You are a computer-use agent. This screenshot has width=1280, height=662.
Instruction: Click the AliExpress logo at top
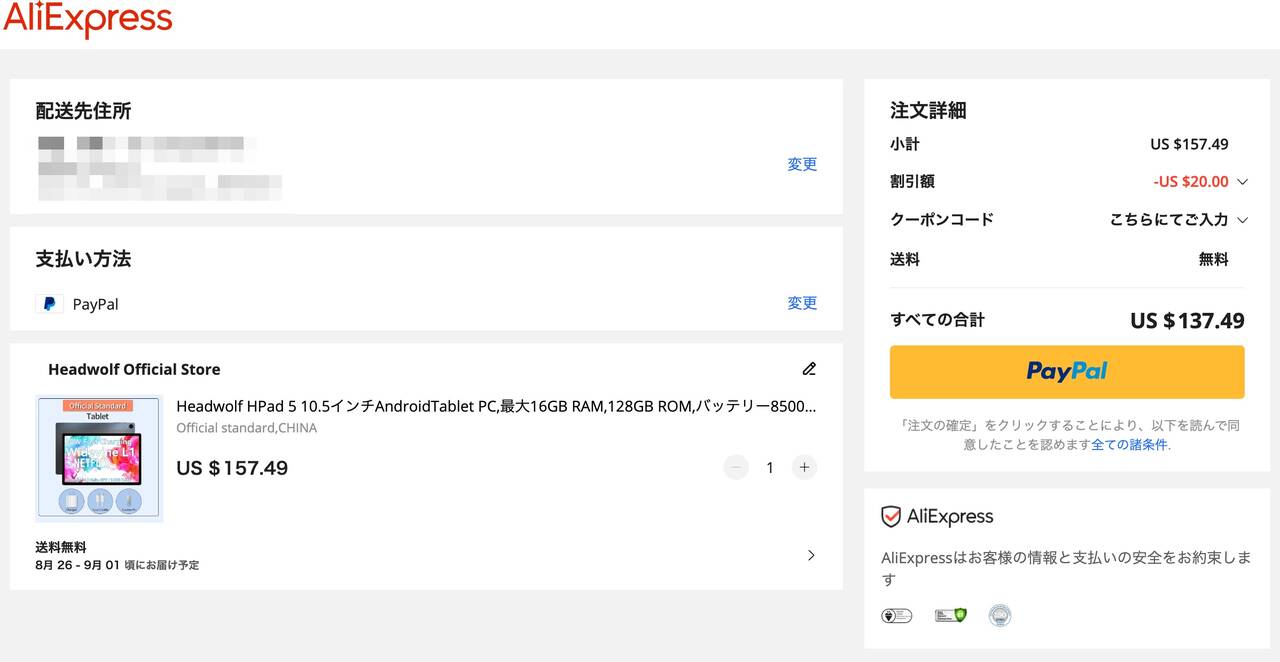tap(88, 20)
